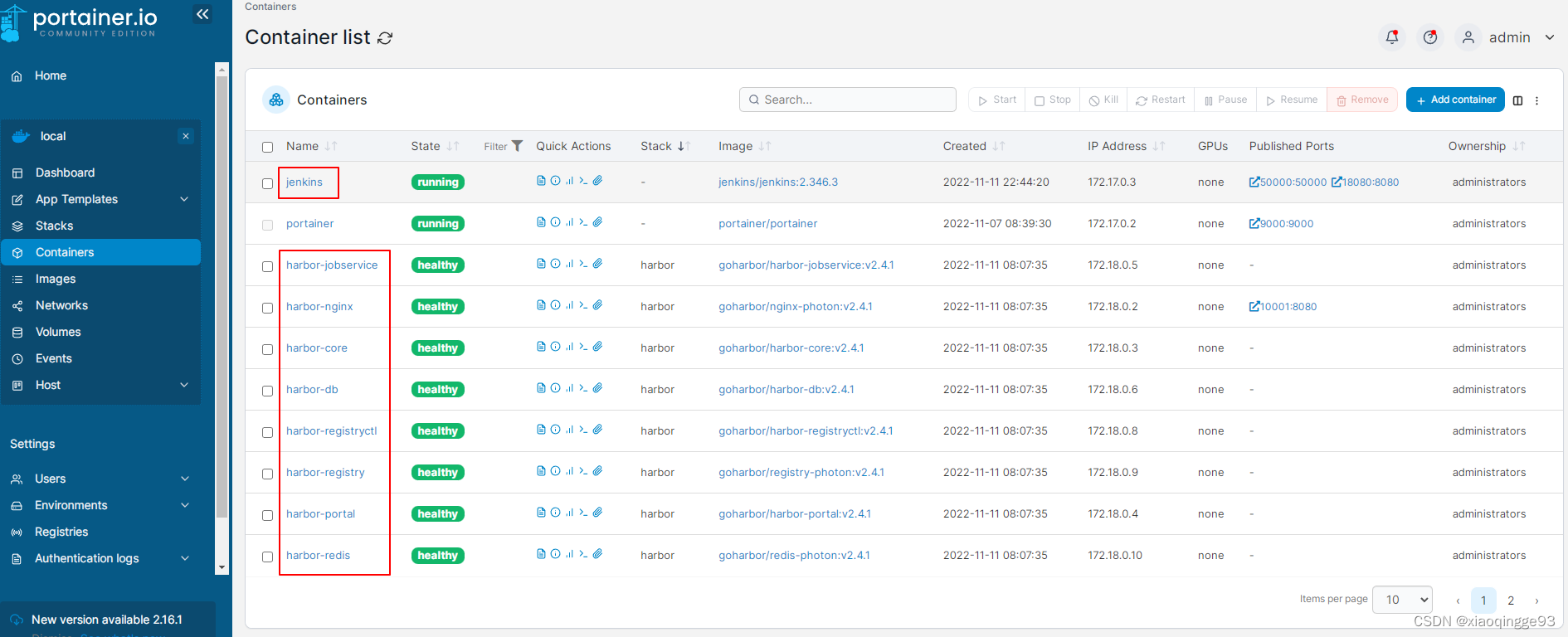This screenshot has width=1568, height=637.
Task: Select the harbor-registryctl checkbox
Action: [x=267, y=432]
